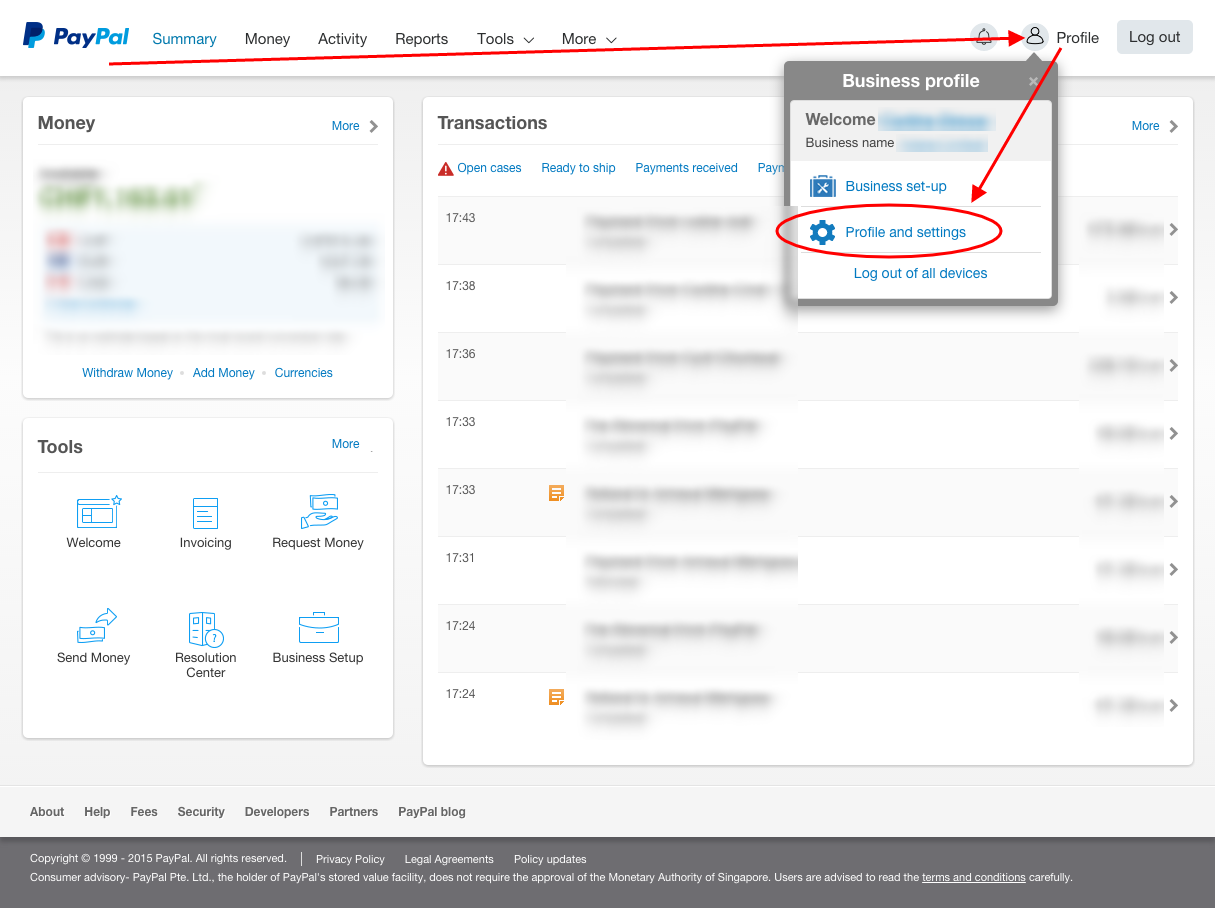Open the Send Money tool
The height and width of the screenshot is (908, 1215).
94,627
